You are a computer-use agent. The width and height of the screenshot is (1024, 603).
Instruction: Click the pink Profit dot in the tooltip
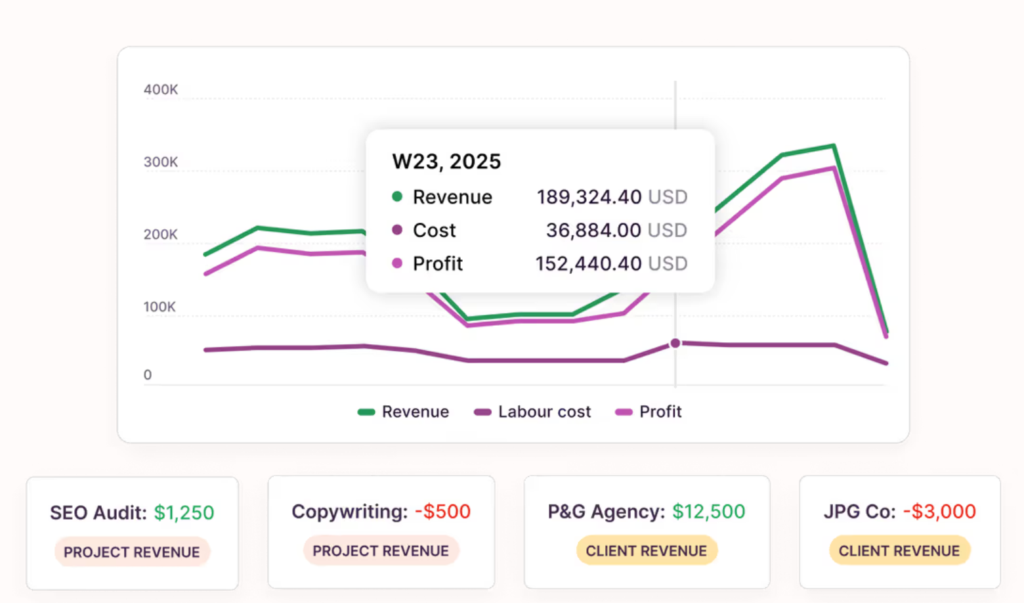(x=397, y=264)
